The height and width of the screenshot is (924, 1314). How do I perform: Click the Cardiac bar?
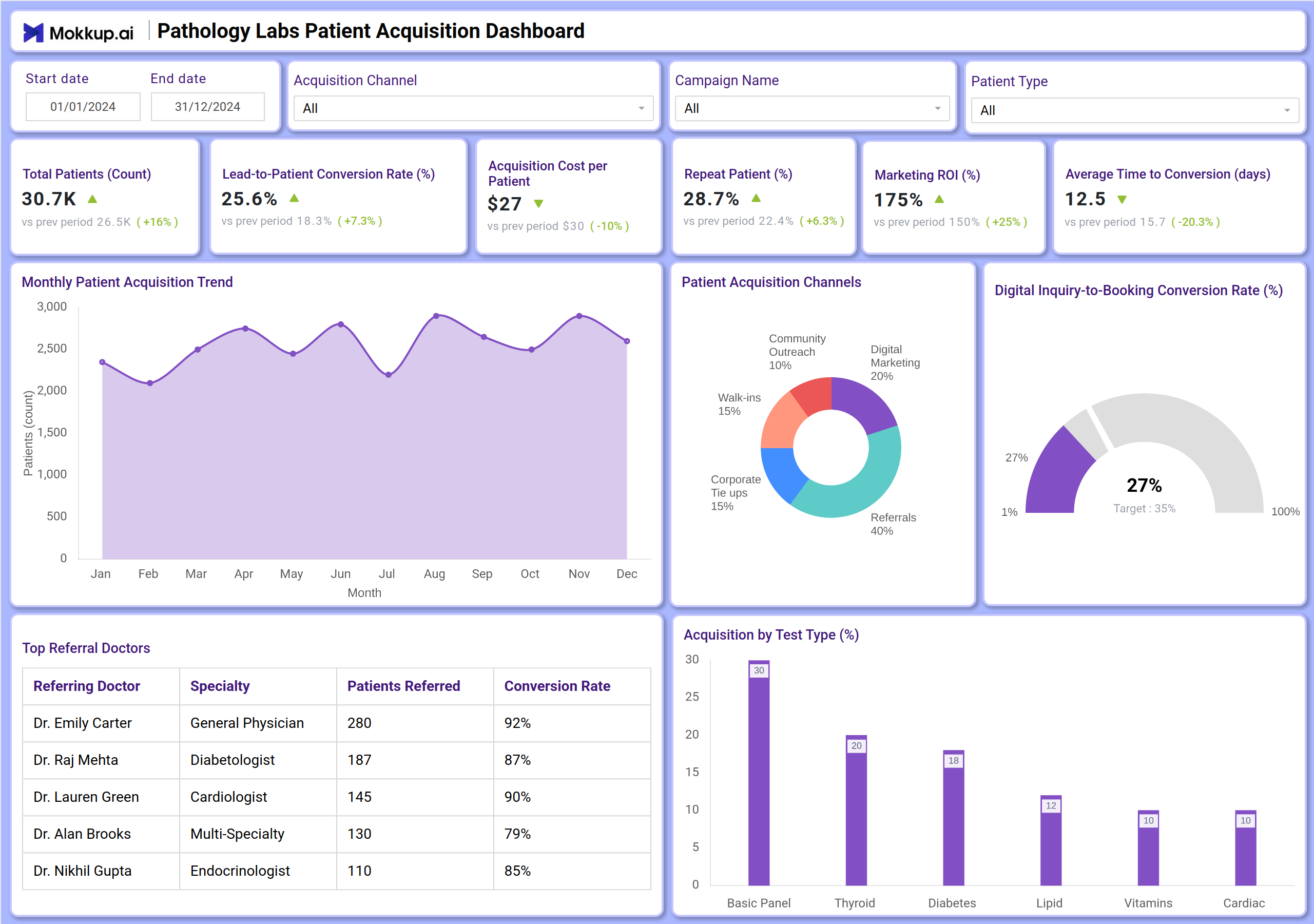pos(1245,848)
